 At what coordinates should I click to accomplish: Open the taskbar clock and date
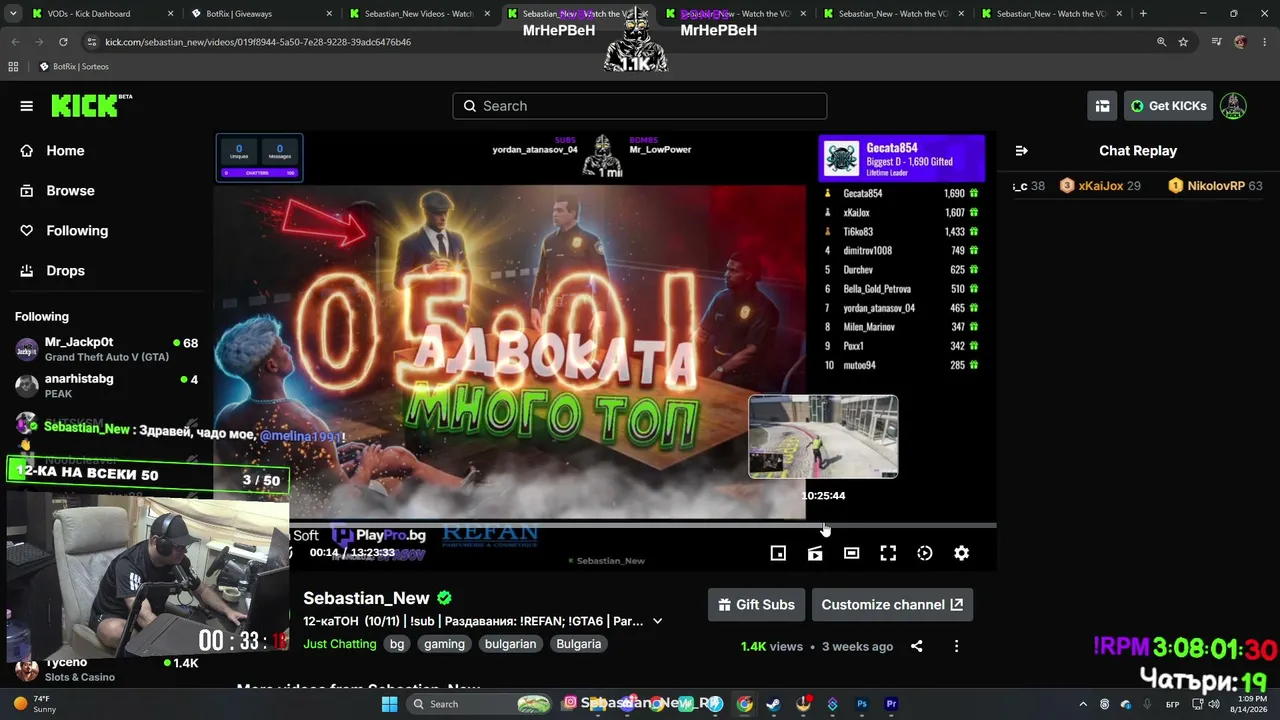tap(1252, 704)
